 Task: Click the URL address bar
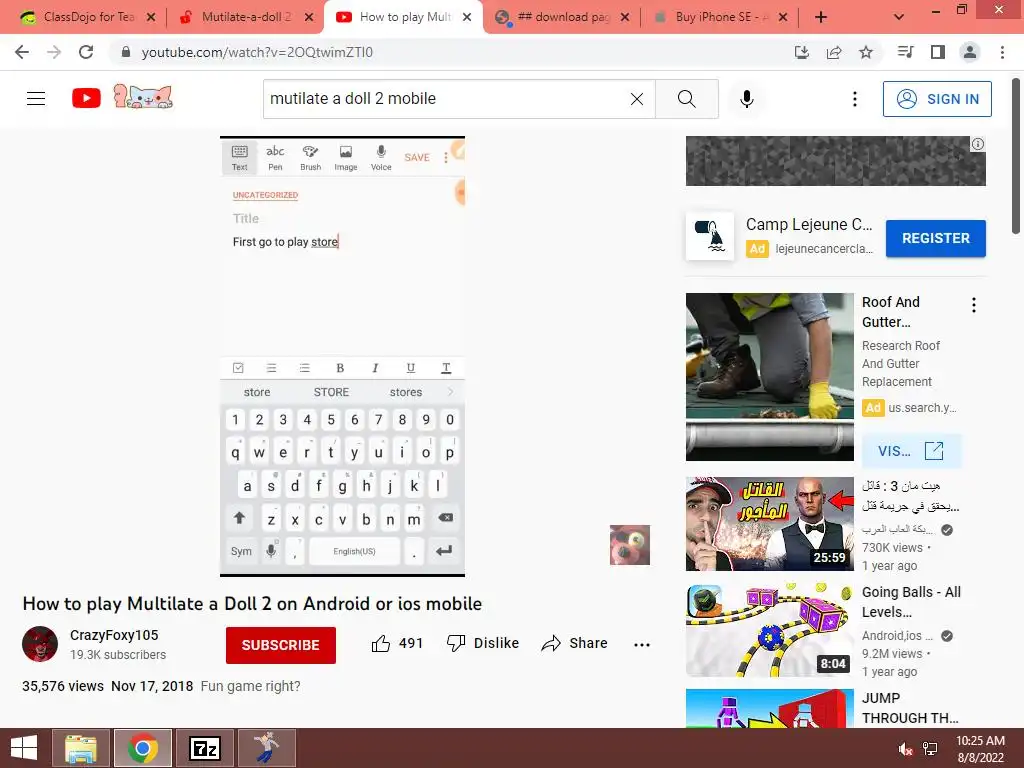[451, 52]
